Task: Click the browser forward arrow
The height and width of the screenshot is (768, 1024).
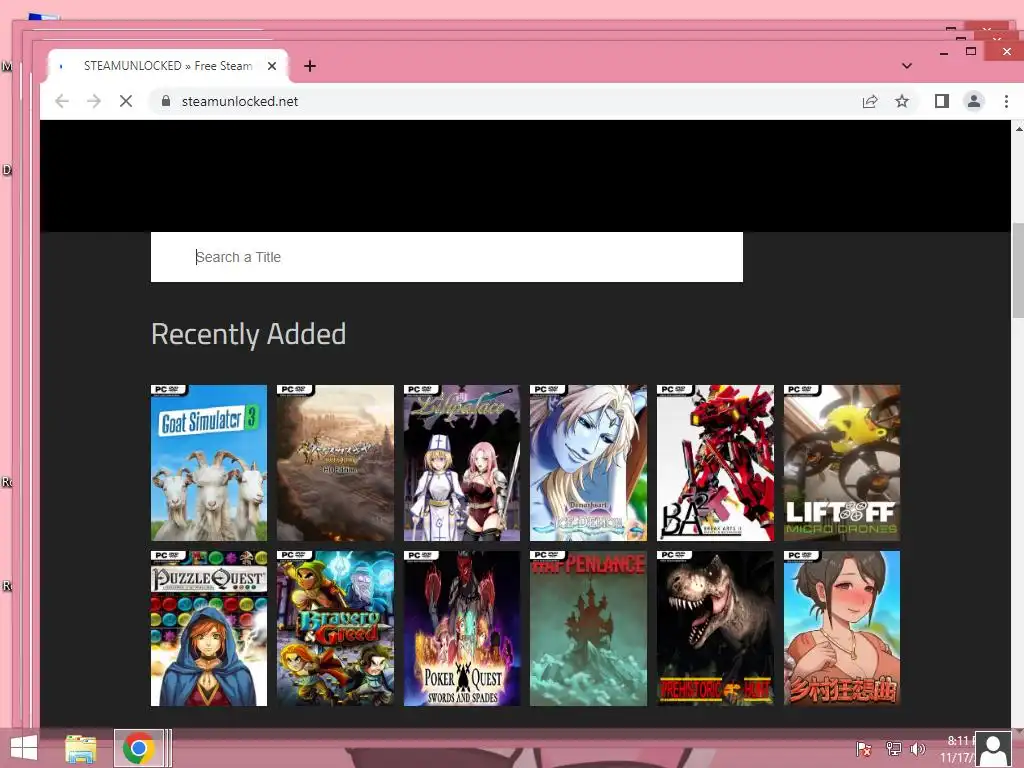Action: coord(94,101)
